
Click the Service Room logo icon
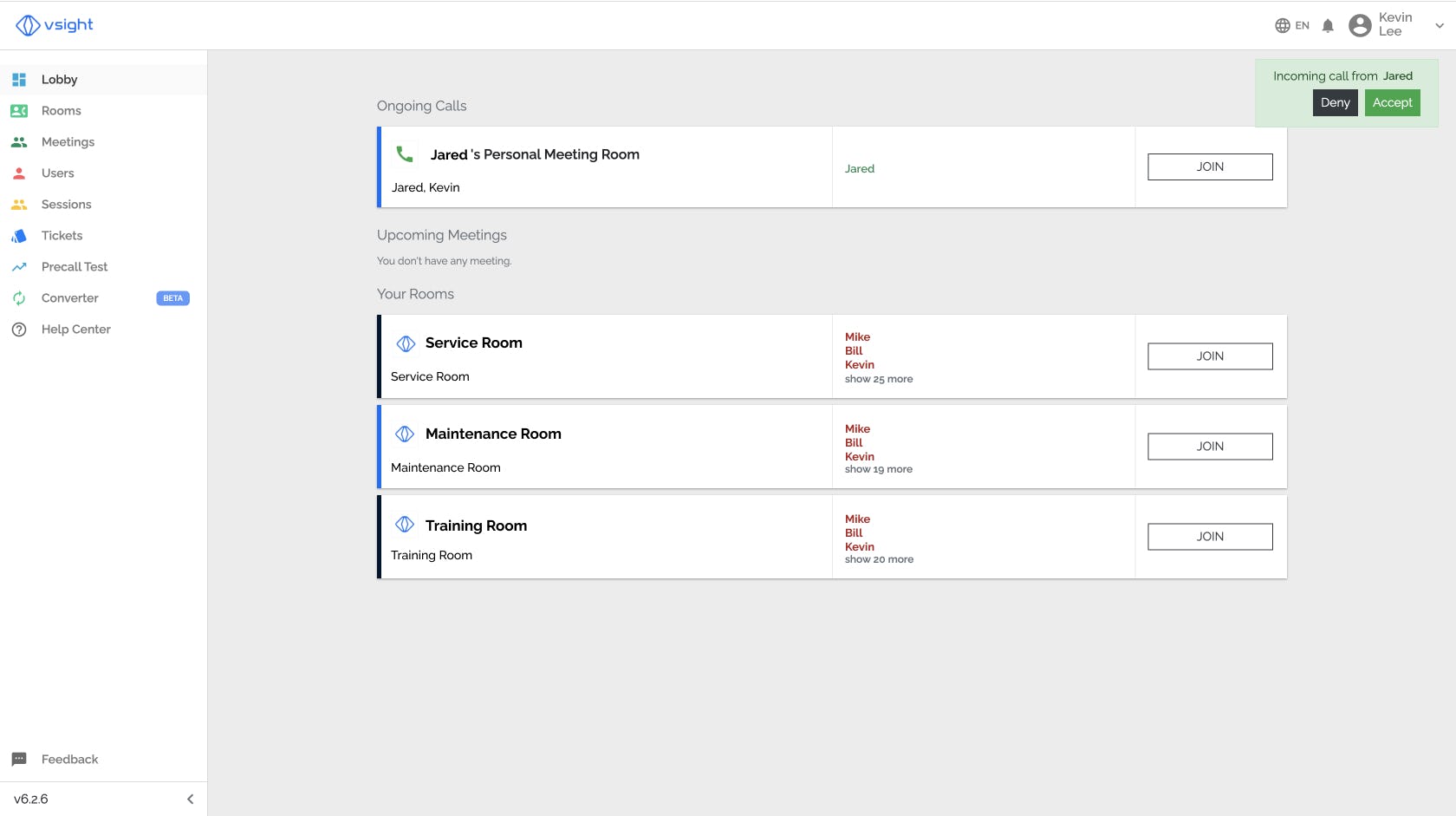(x=405, y=343)
